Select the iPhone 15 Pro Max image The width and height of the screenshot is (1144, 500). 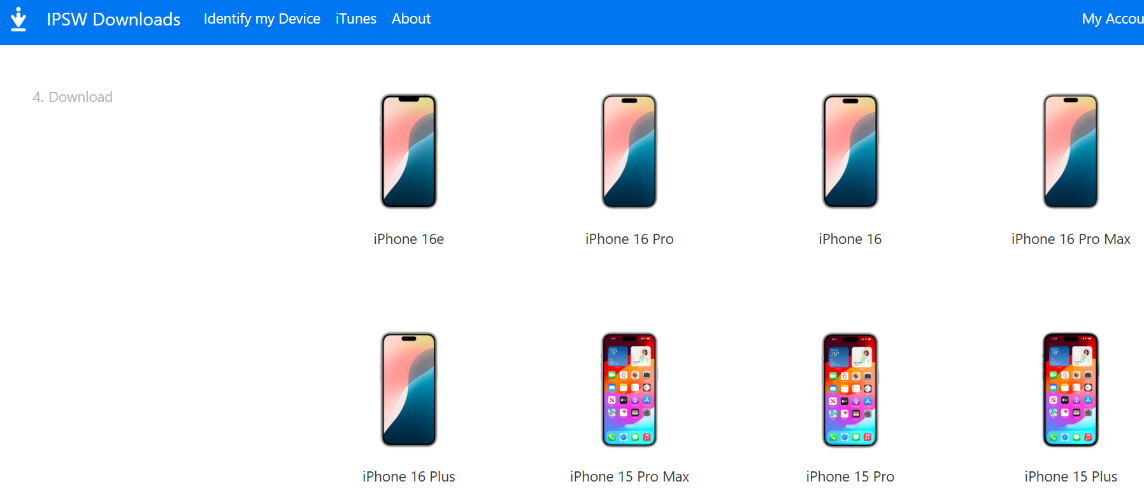pyautogui.click(x=630, y=390)
